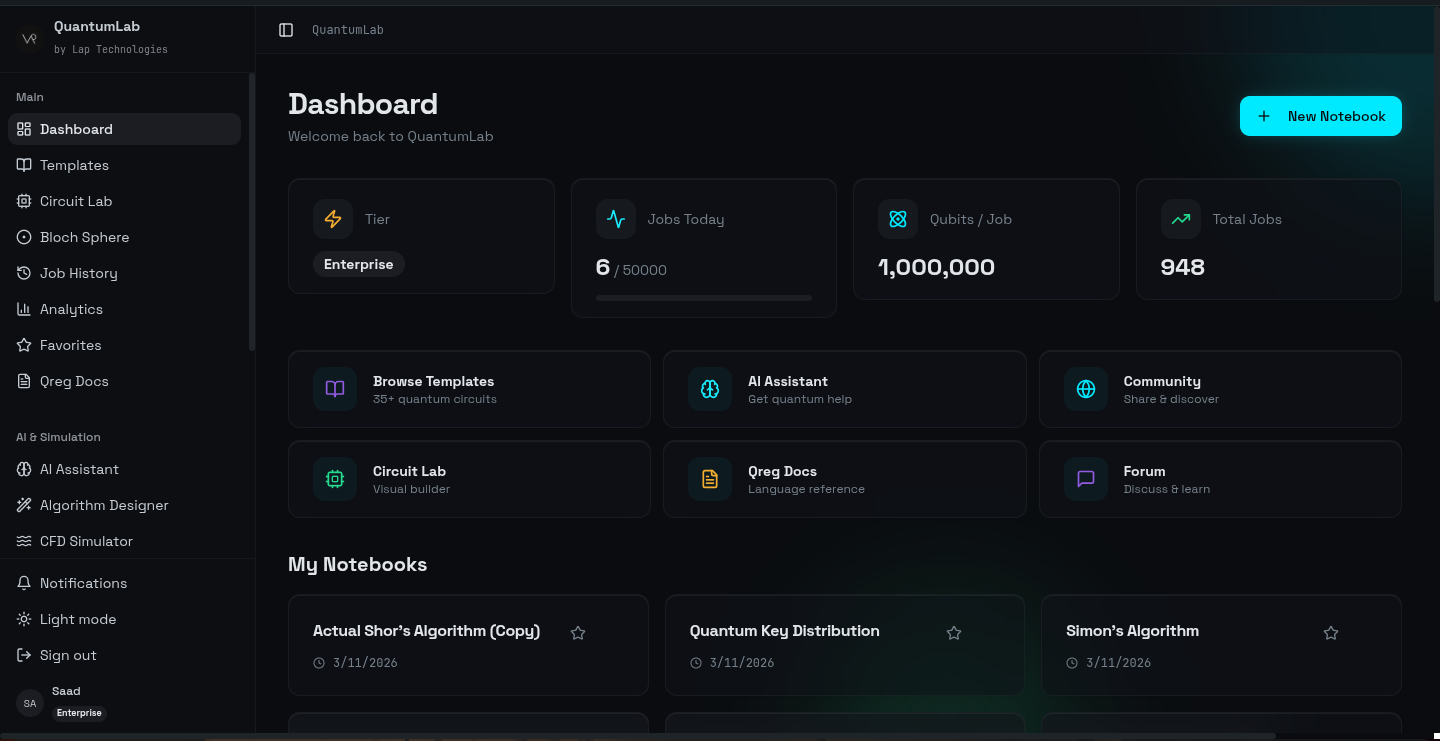
Task: Favorite the Simon's Algorithm notebook
Action: (1330, 632)
